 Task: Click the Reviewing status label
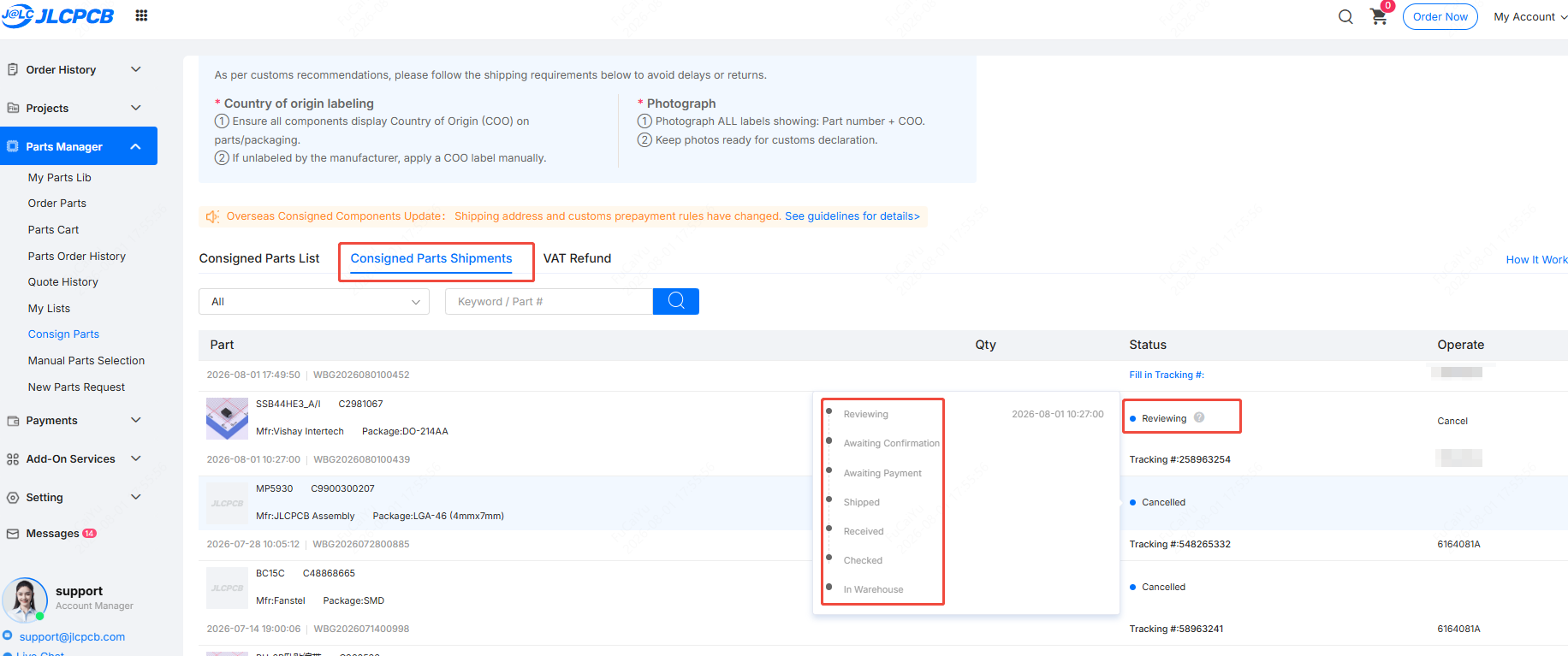[x=1164, y=418]
